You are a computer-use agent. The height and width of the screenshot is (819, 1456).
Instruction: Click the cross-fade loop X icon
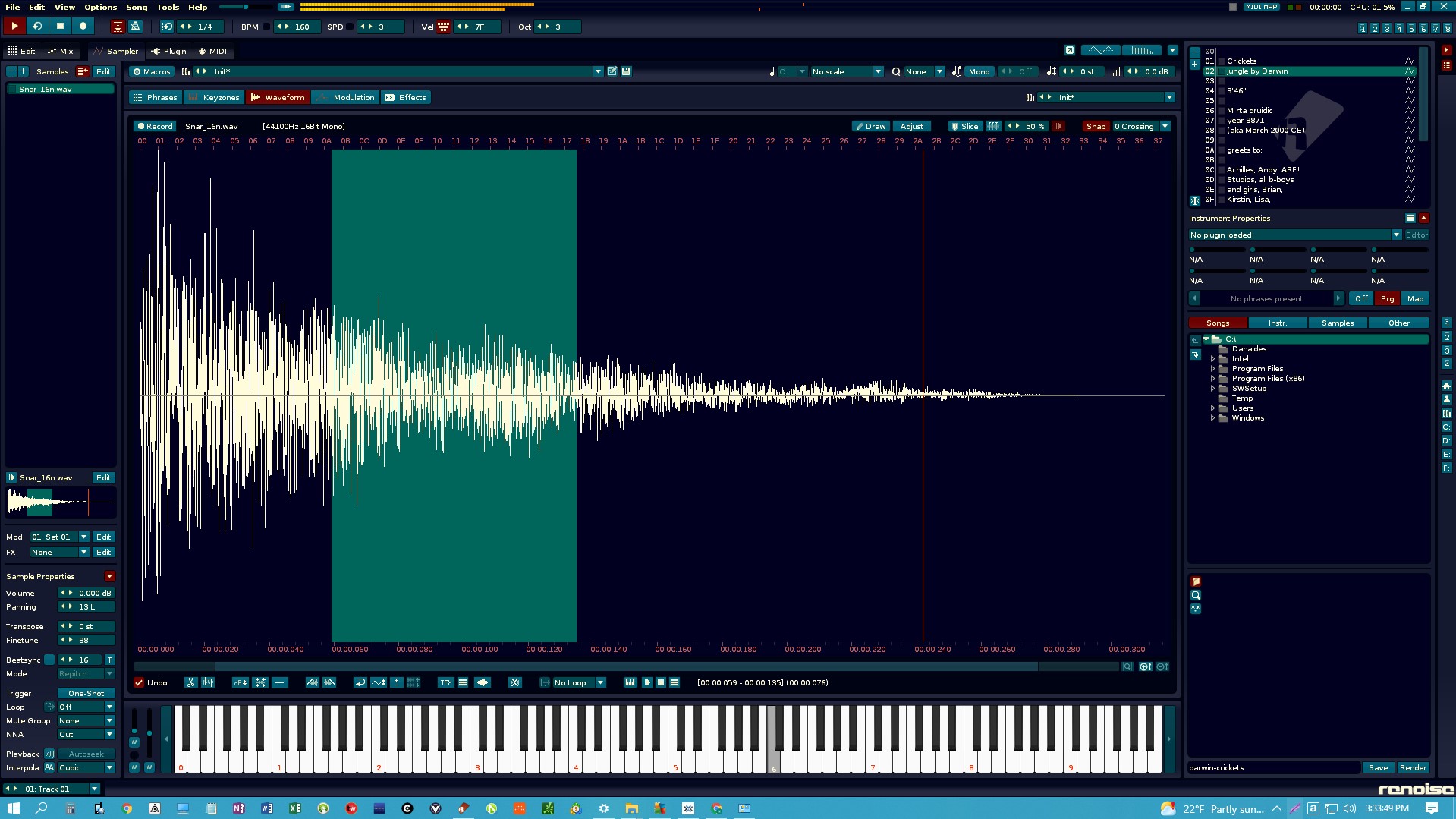[514, 682]
